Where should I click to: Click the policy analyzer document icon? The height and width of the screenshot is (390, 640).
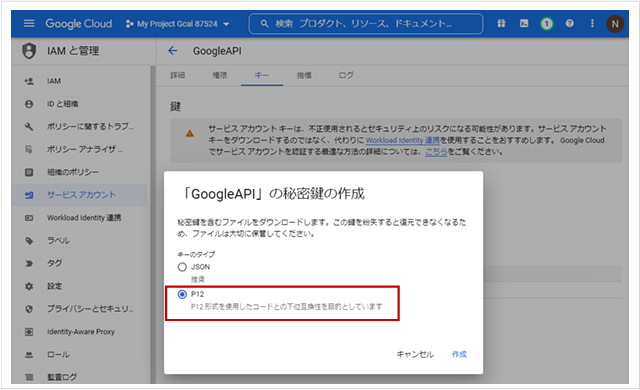click(x=29, y=150)
